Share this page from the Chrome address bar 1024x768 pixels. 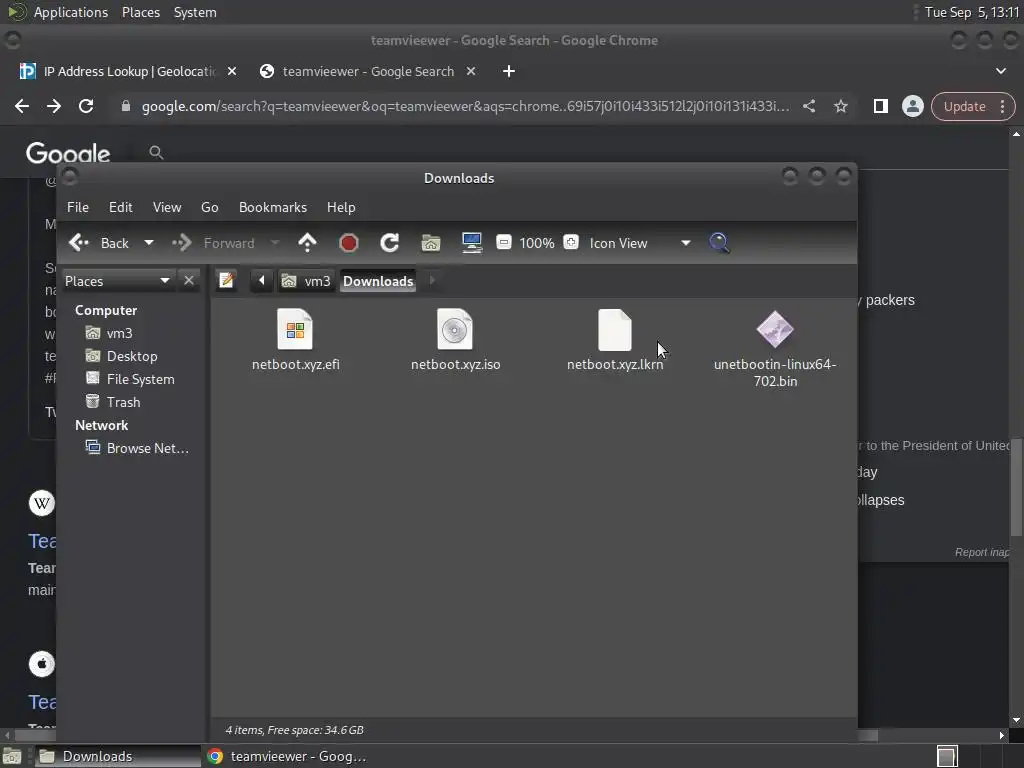(809, 106)
